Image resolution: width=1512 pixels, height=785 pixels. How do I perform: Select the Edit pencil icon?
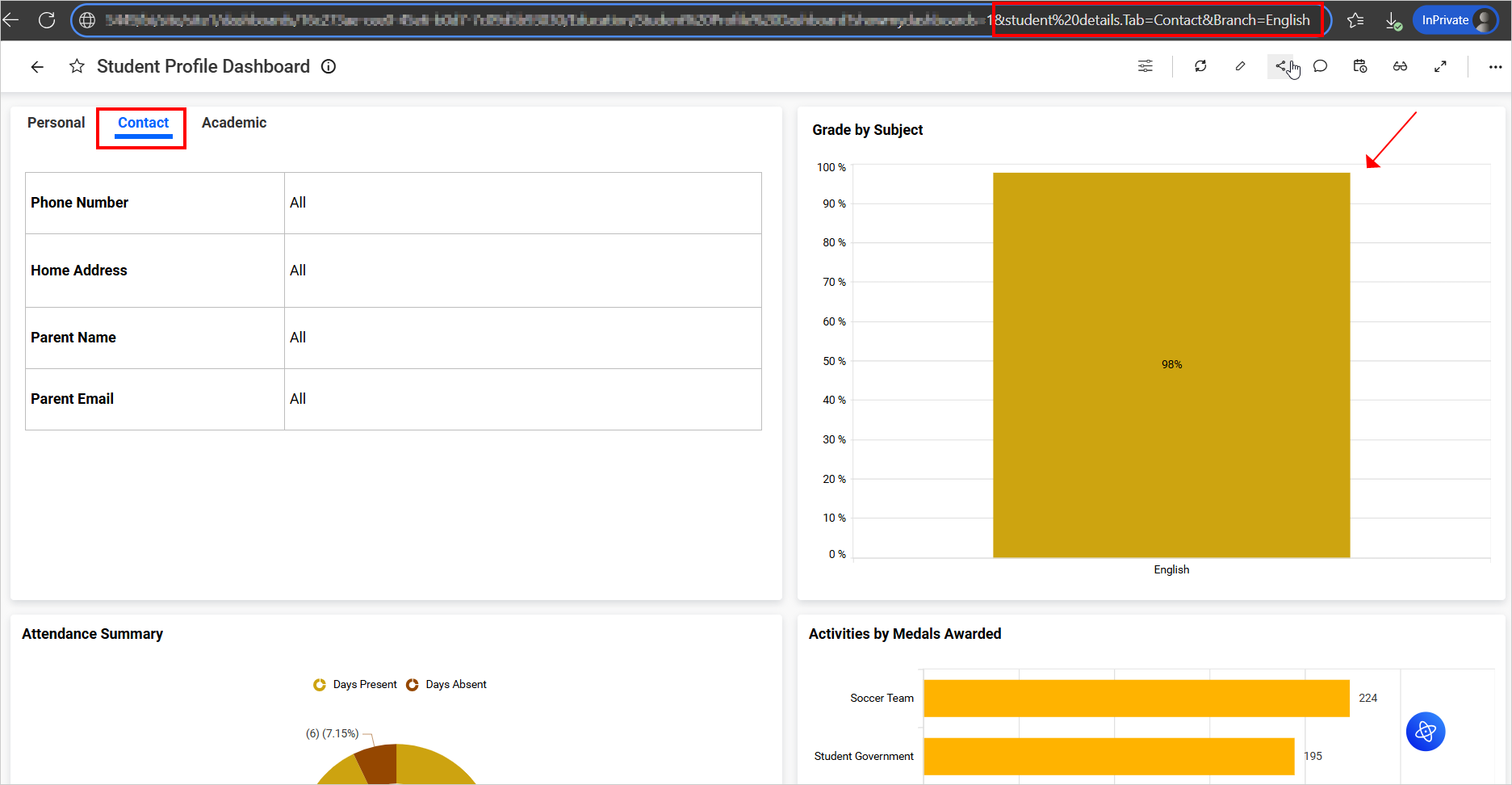click(x=1241, y=66)
